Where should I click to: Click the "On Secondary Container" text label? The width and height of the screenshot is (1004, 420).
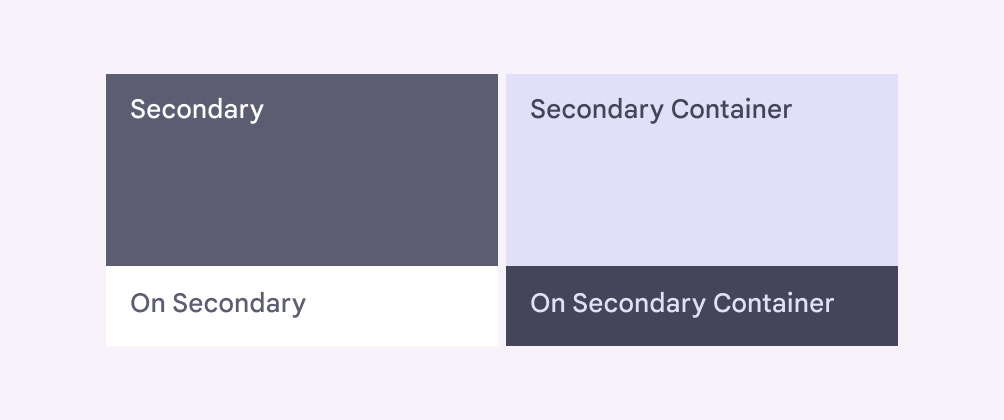pos(681,303)
